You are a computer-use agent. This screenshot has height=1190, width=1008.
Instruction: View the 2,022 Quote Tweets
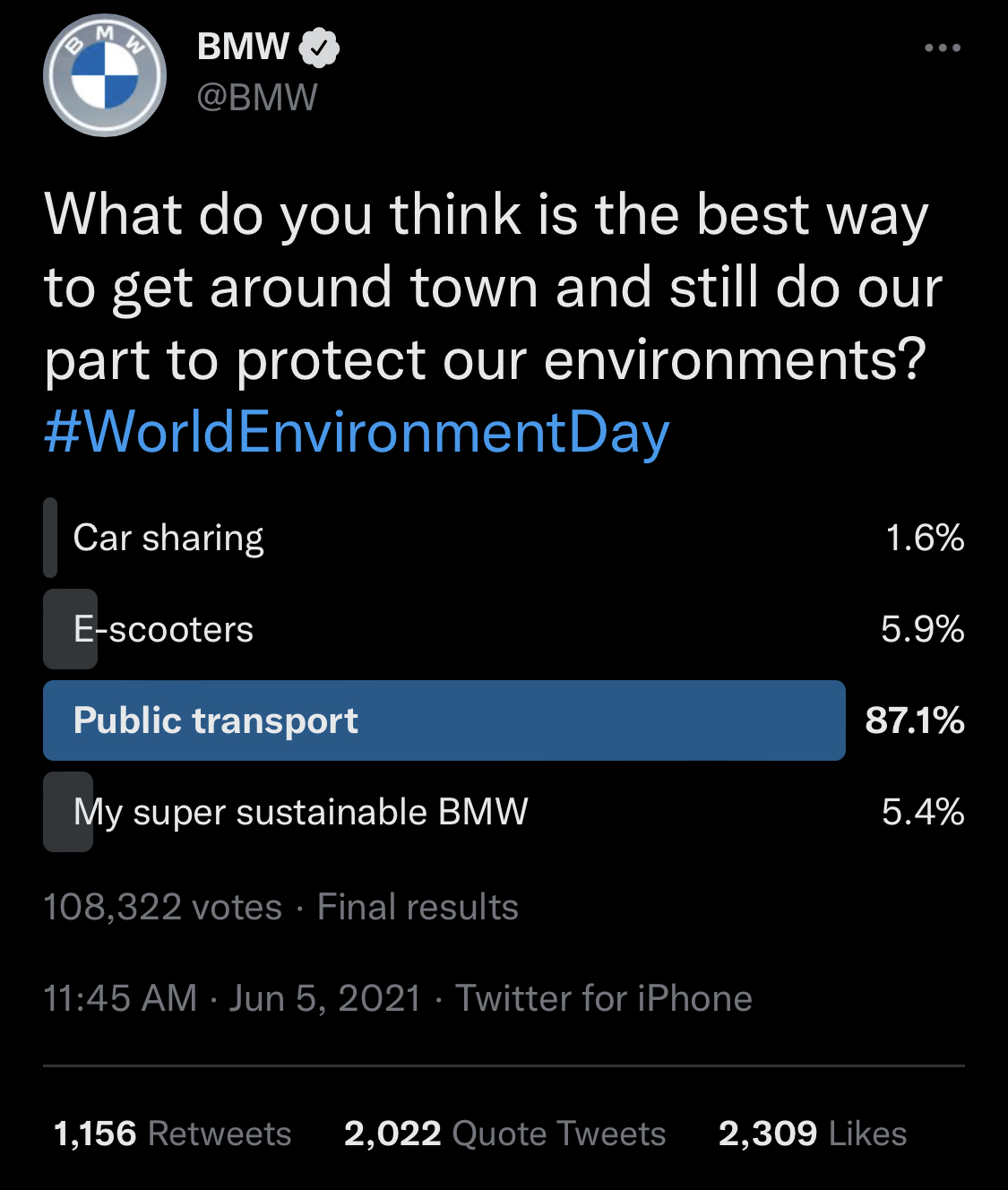[x=505, y=1134]
